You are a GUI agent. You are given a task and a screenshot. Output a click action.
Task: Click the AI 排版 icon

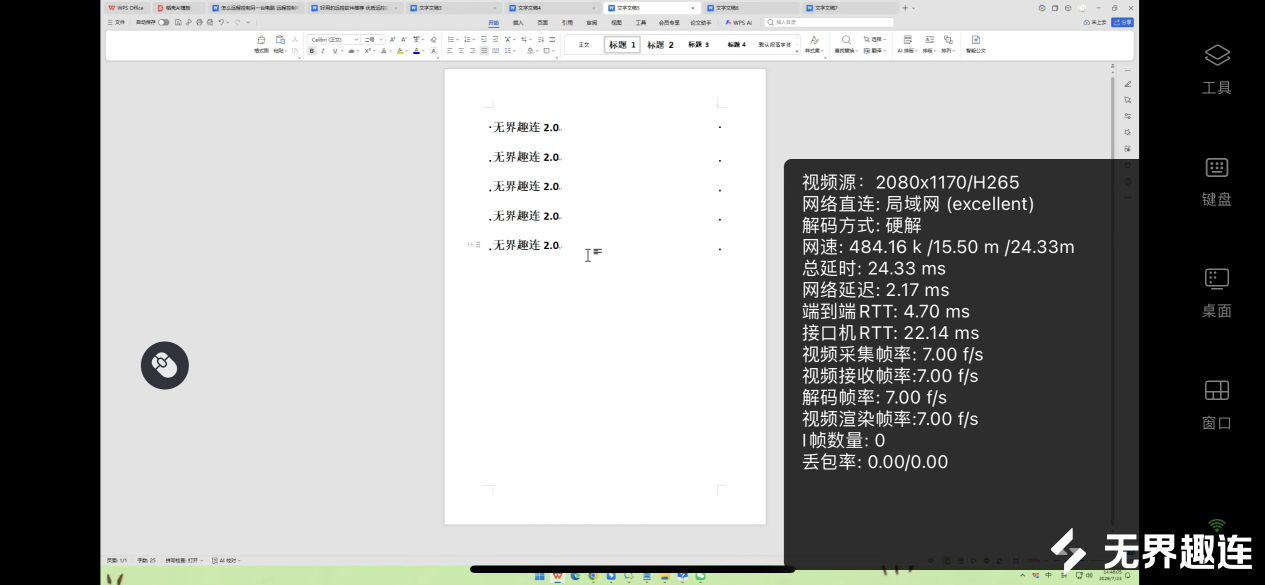[908, 40]
